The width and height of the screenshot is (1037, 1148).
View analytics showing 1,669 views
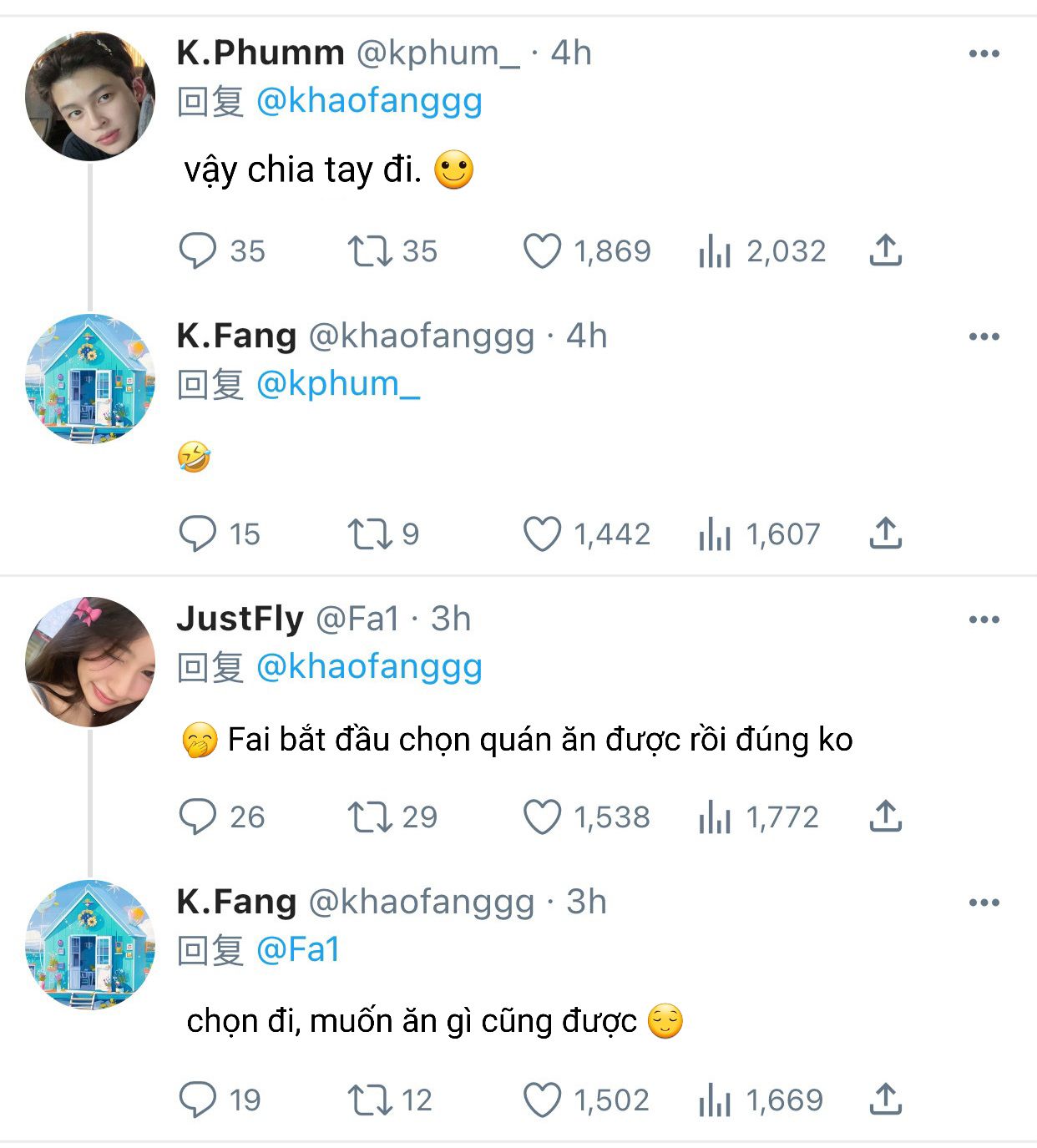click(x=715, y=1100)
